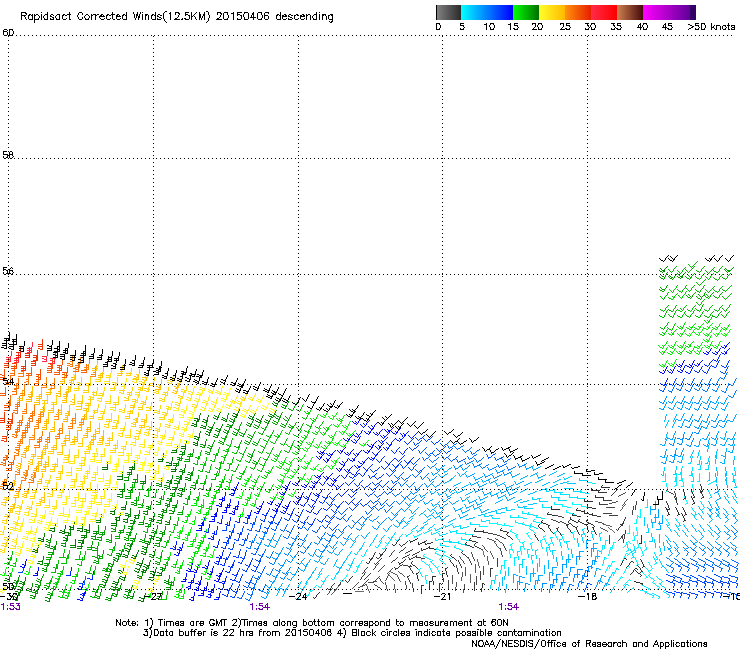Viewport: 740px width, 650px height.
Task: Click the cyan 5-10 knots legend color
Action: pos(473,12)
